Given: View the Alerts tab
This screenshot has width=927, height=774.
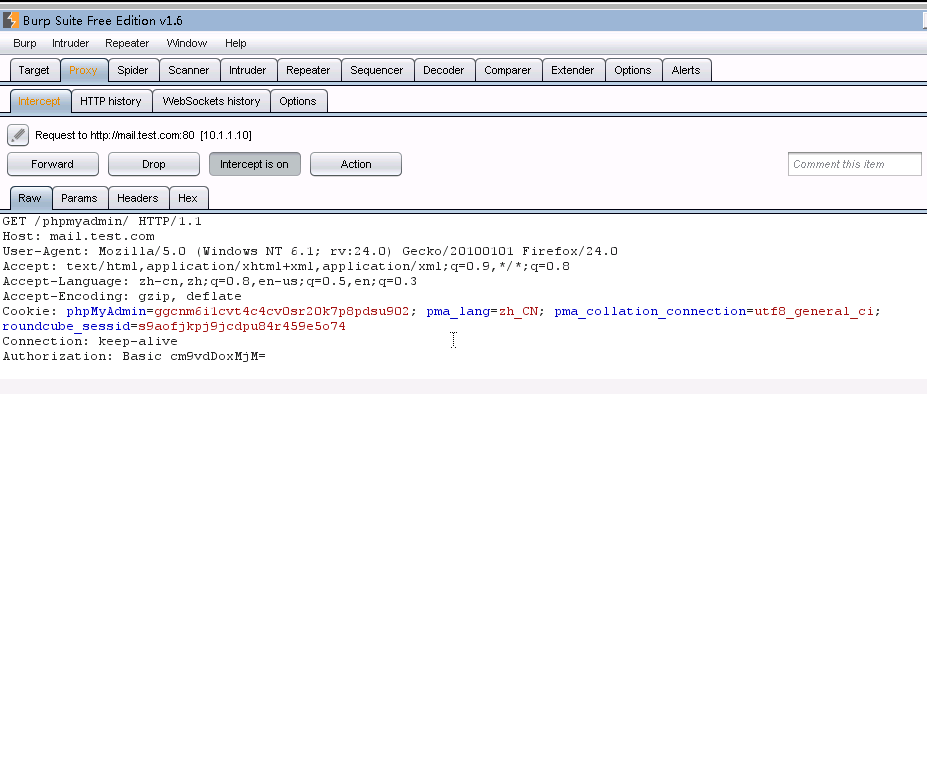Looking at the screenshot, I should click(x=686, y=70).
